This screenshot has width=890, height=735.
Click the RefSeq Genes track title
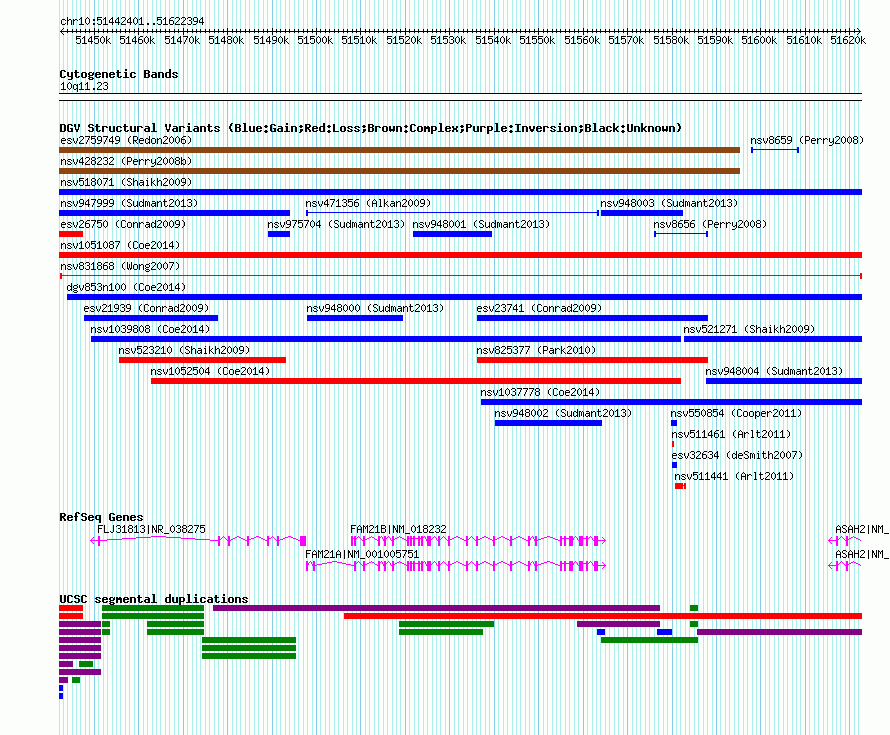(101, 517)
